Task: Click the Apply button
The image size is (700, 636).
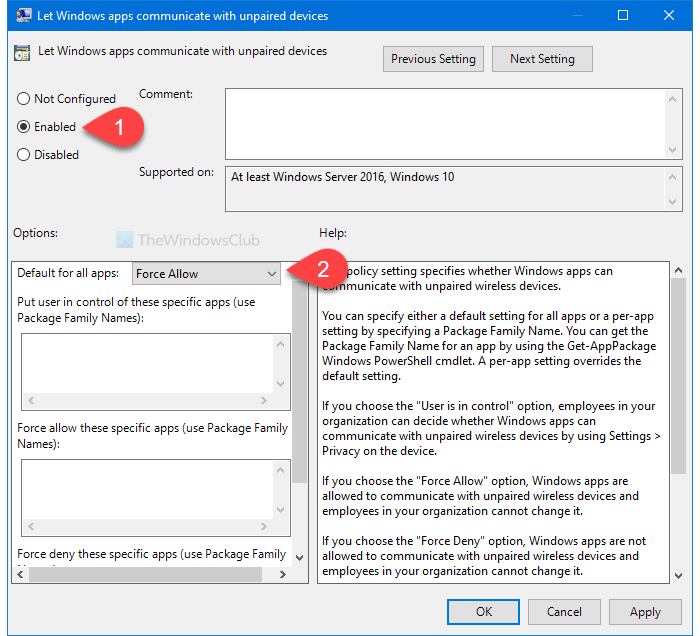Action: [x=645, y=611]
